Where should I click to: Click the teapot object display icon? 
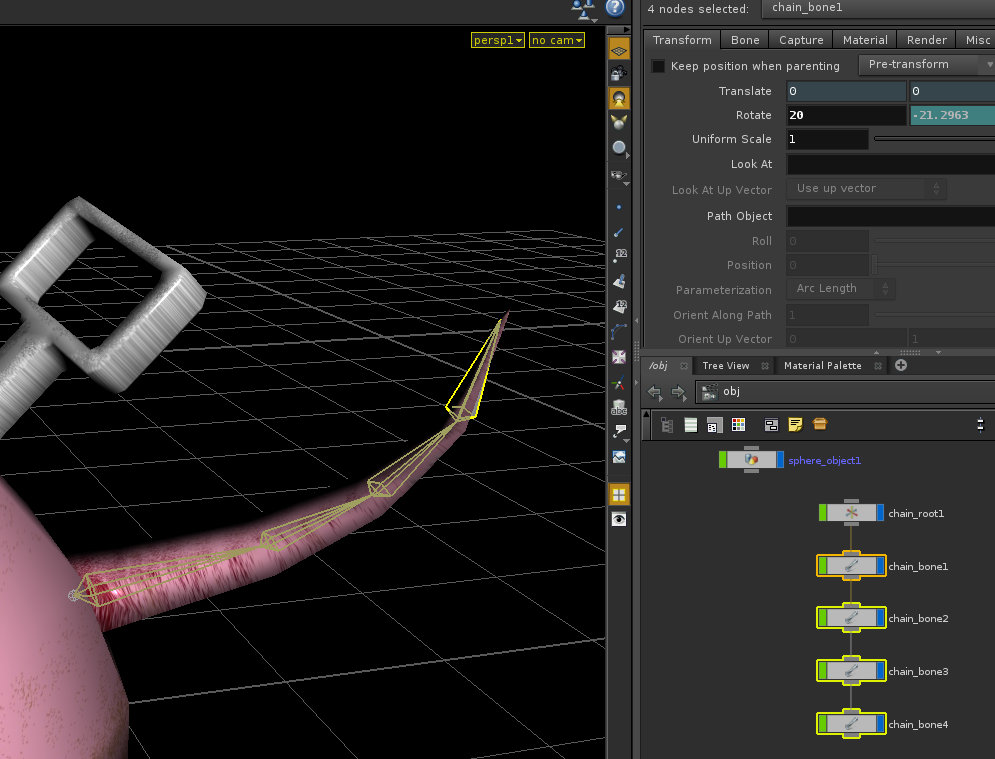pyautogui.click(x=619, y=176)
